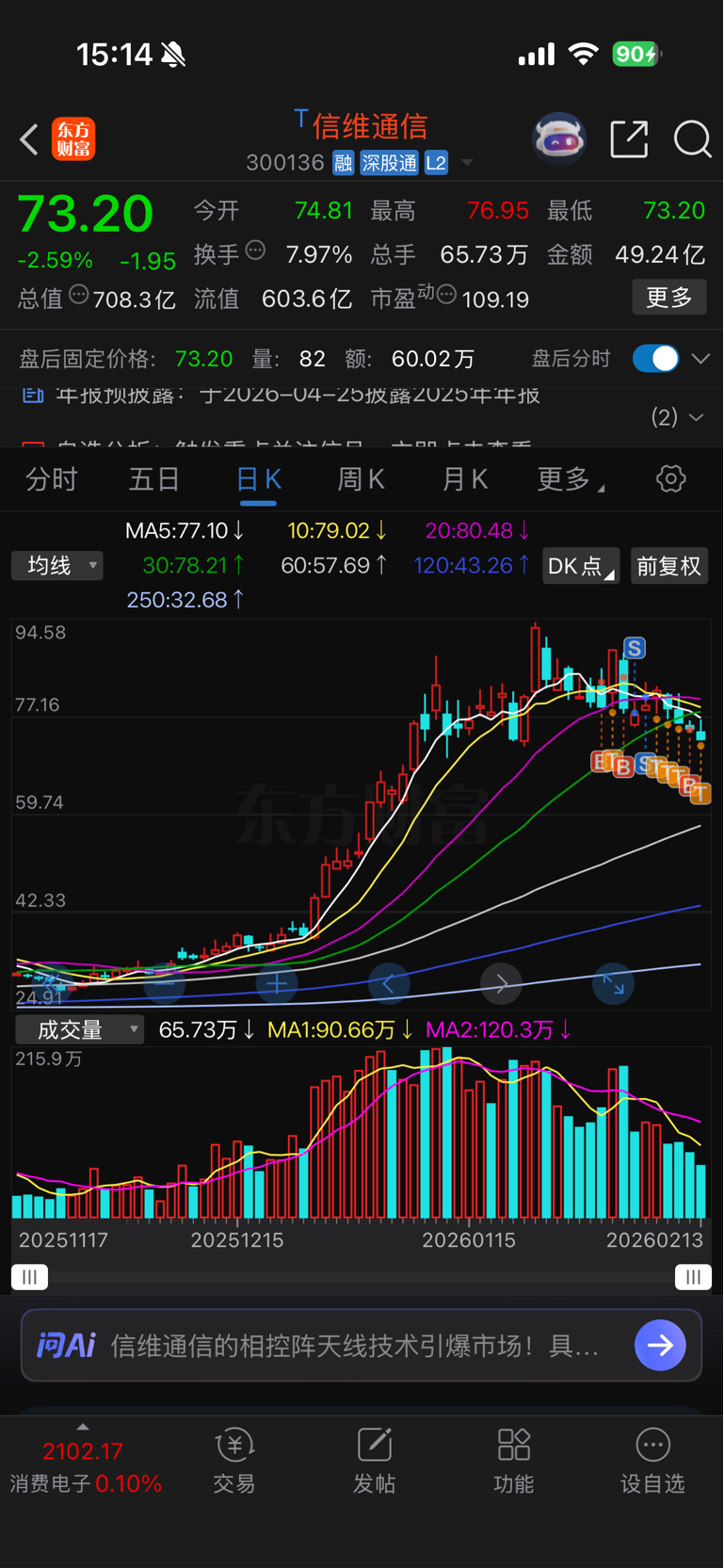Switch to 分时 tab
724x1568 pixels.
[x=51, y=479]
